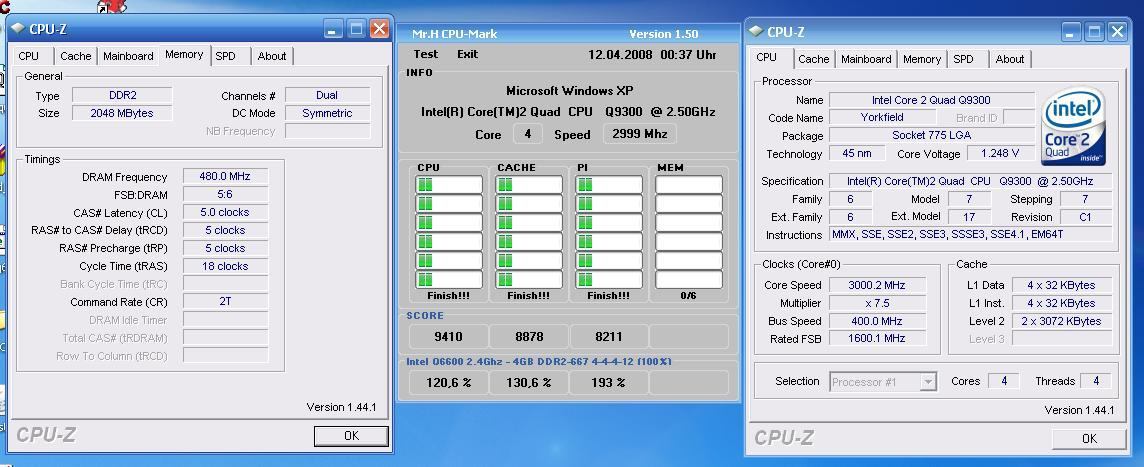This screenshot has height=467, width=1144.
Task: Click left CPU-Z title bar icon
Action: pos(18,28)
